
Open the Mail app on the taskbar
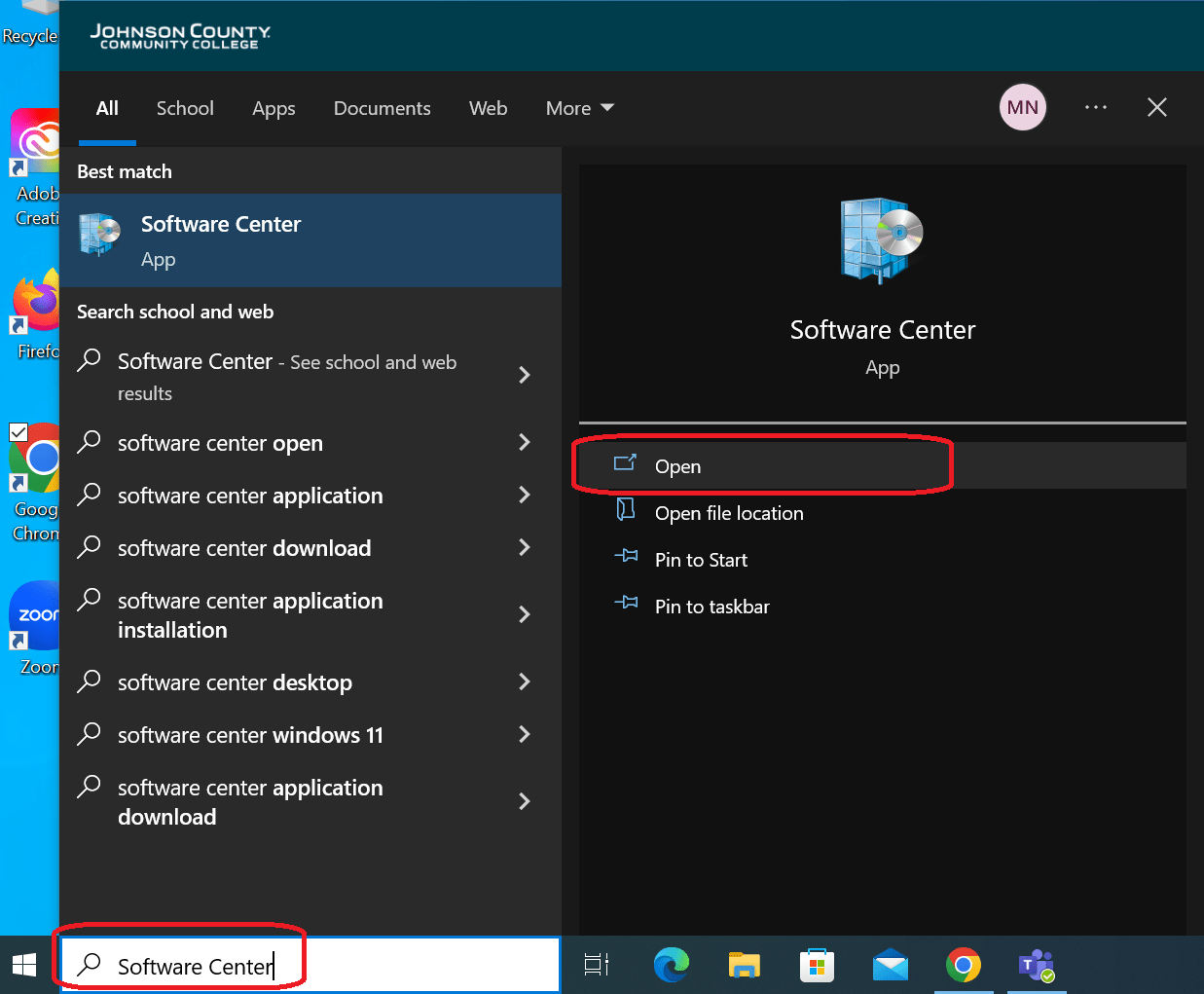coord(891,965)
